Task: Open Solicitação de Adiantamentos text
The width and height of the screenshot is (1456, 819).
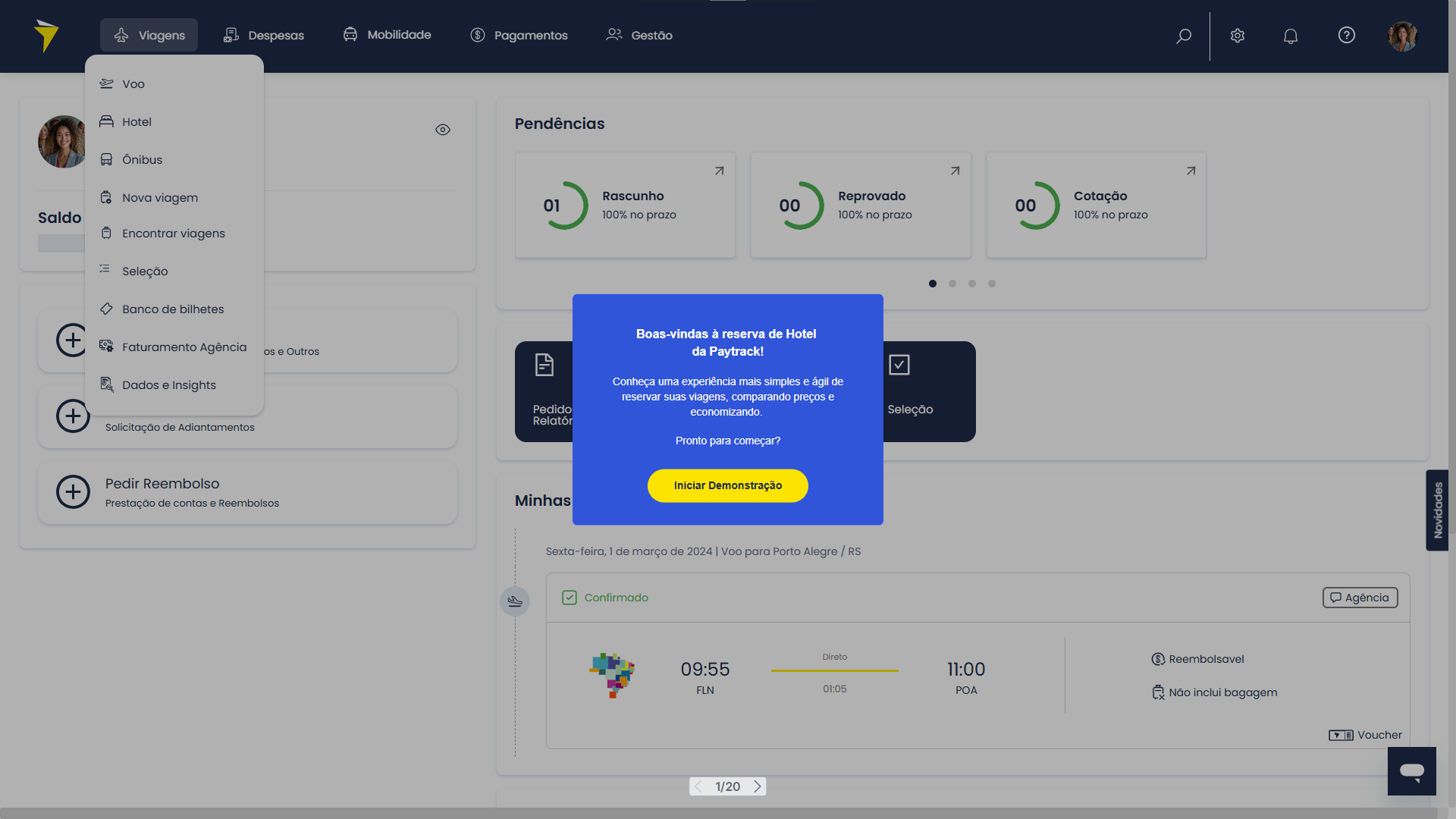Action: pos(180,428)
